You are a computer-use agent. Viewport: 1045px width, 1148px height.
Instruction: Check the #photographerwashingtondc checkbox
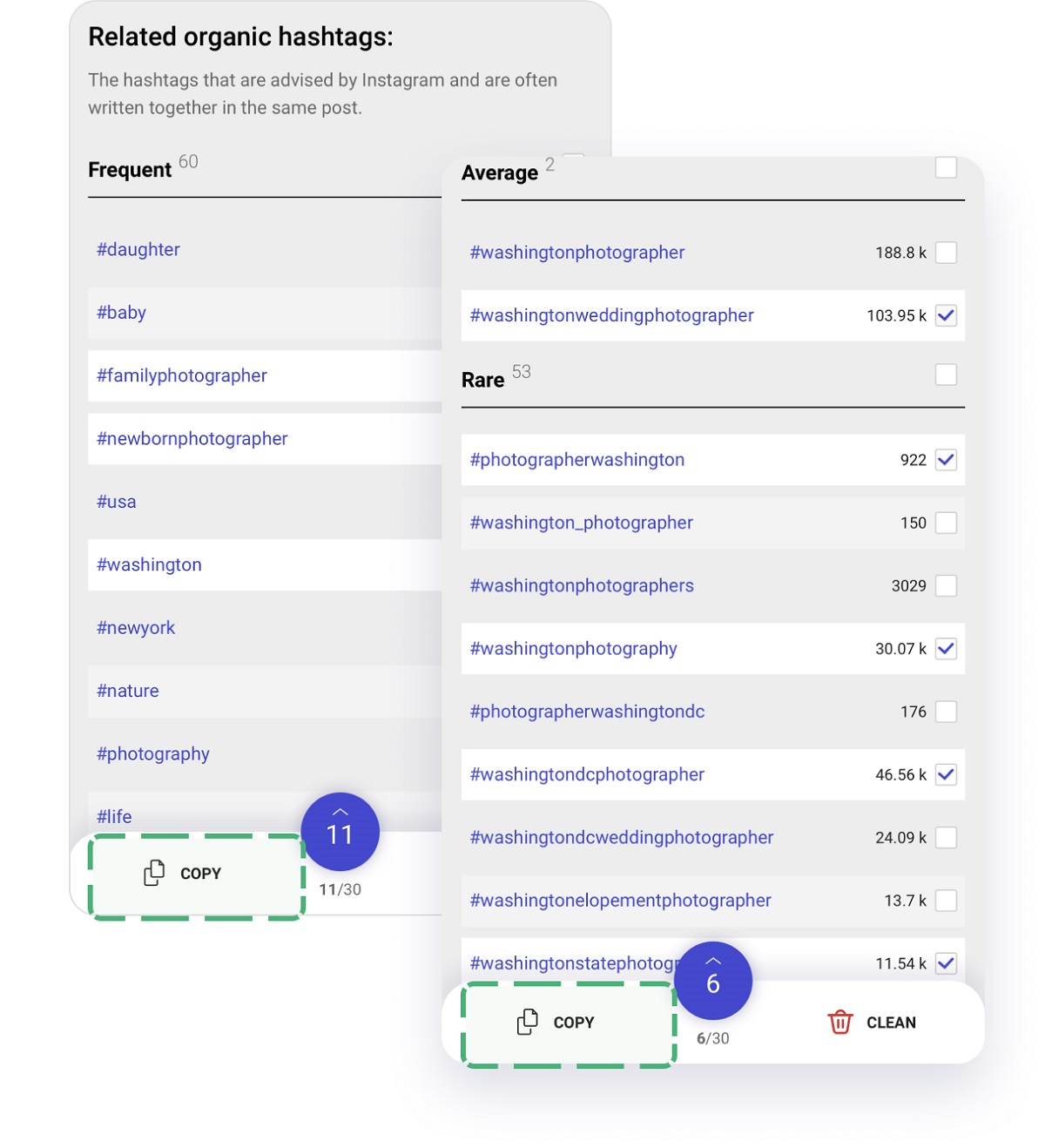946,712
